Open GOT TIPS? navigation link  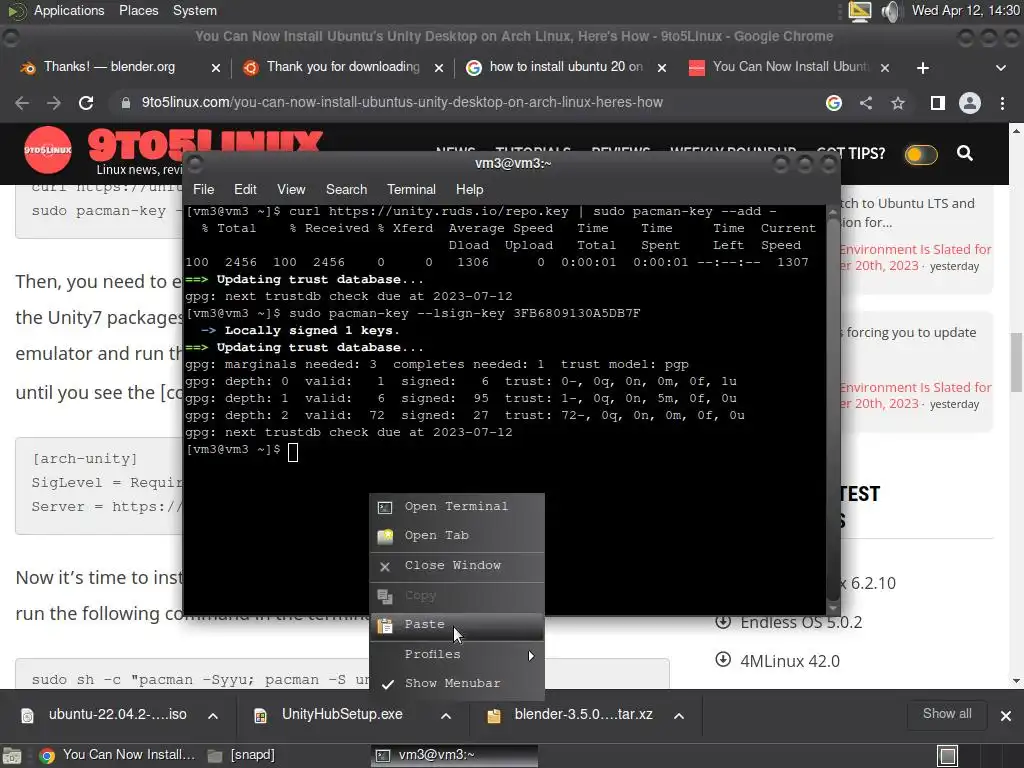(x=851, y=153)
